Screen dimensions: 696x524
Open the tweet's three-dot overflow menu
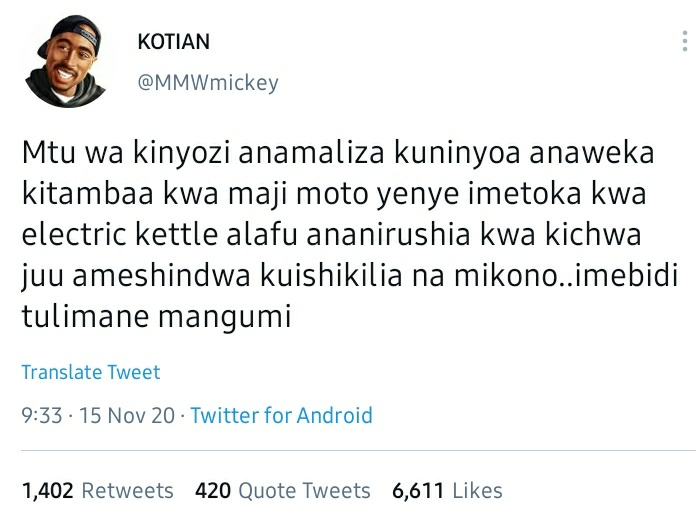tap(685, 41)
